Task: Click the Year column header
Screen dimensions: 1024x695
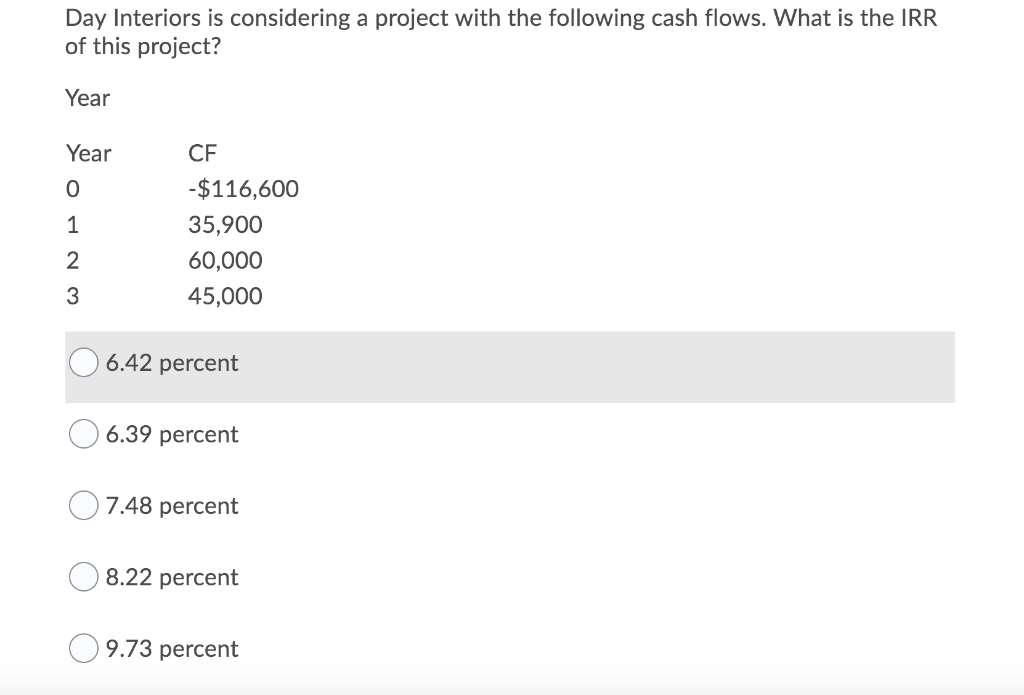Action: [88, 153]
